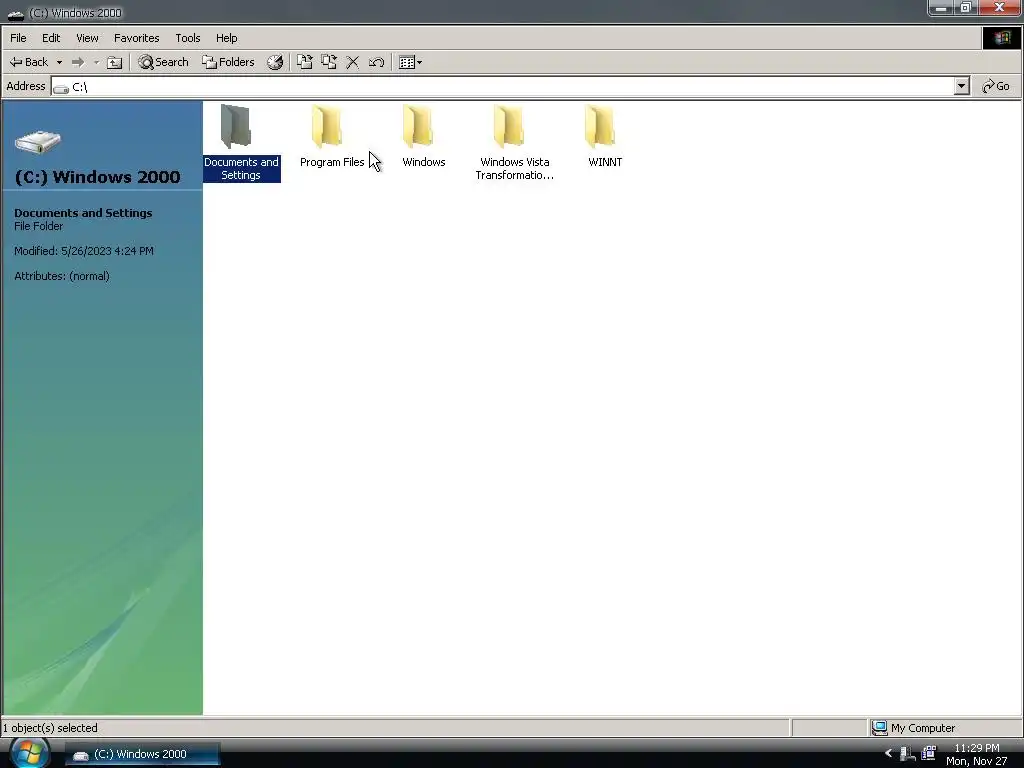Delete the selected item with X icon
1024x768 pixels.
(x=353, y=62)
